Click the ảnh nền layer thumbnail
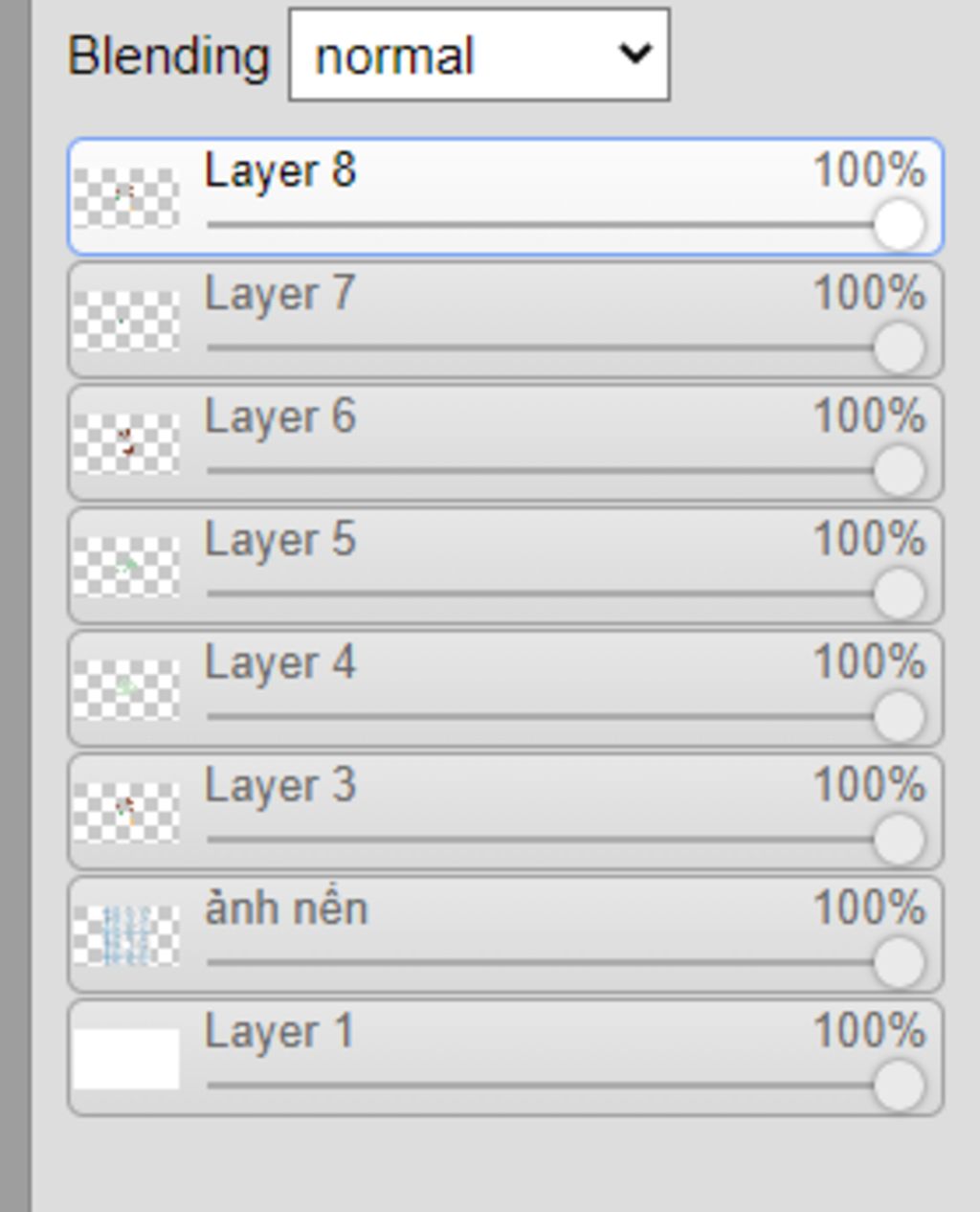 (126, 935)
